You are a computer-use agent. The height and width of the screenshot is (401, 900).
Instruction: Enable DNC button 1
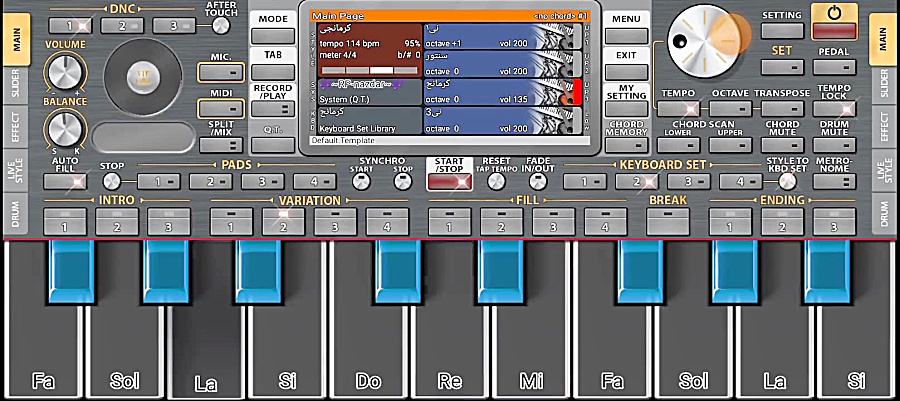coord(70,26)
